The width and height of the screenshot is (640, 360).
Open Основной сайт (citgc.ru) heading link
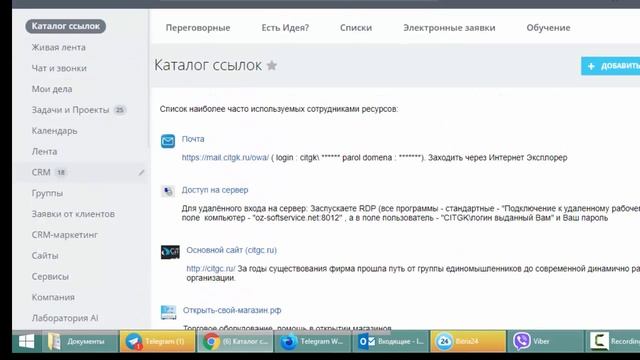231,250
